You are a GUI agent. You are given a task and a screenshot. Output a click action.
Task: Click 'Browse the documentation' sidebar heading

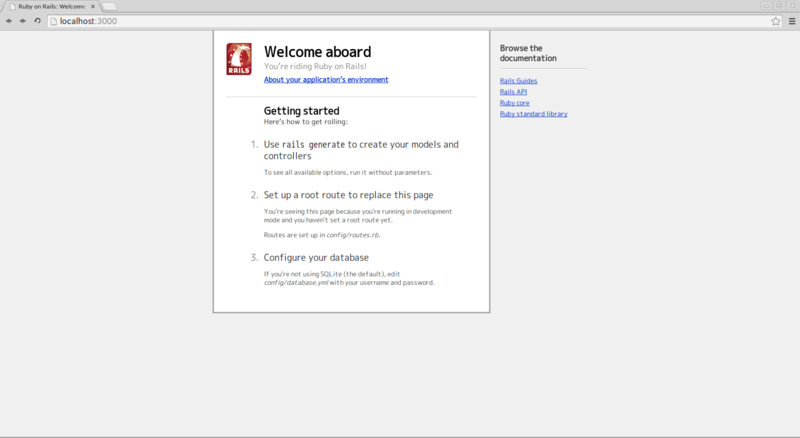pos(528,53)
